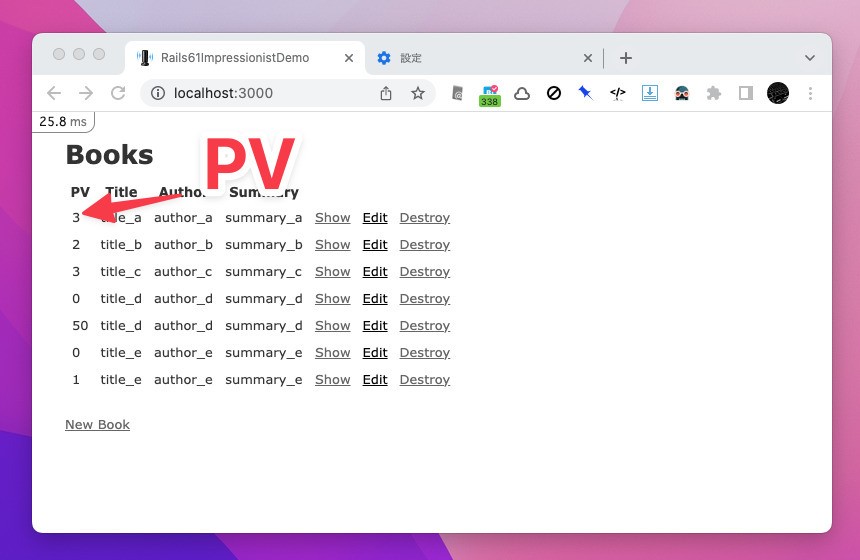
Task: Open the blocker circle-slash extension
Action: [x=554, y=93]
